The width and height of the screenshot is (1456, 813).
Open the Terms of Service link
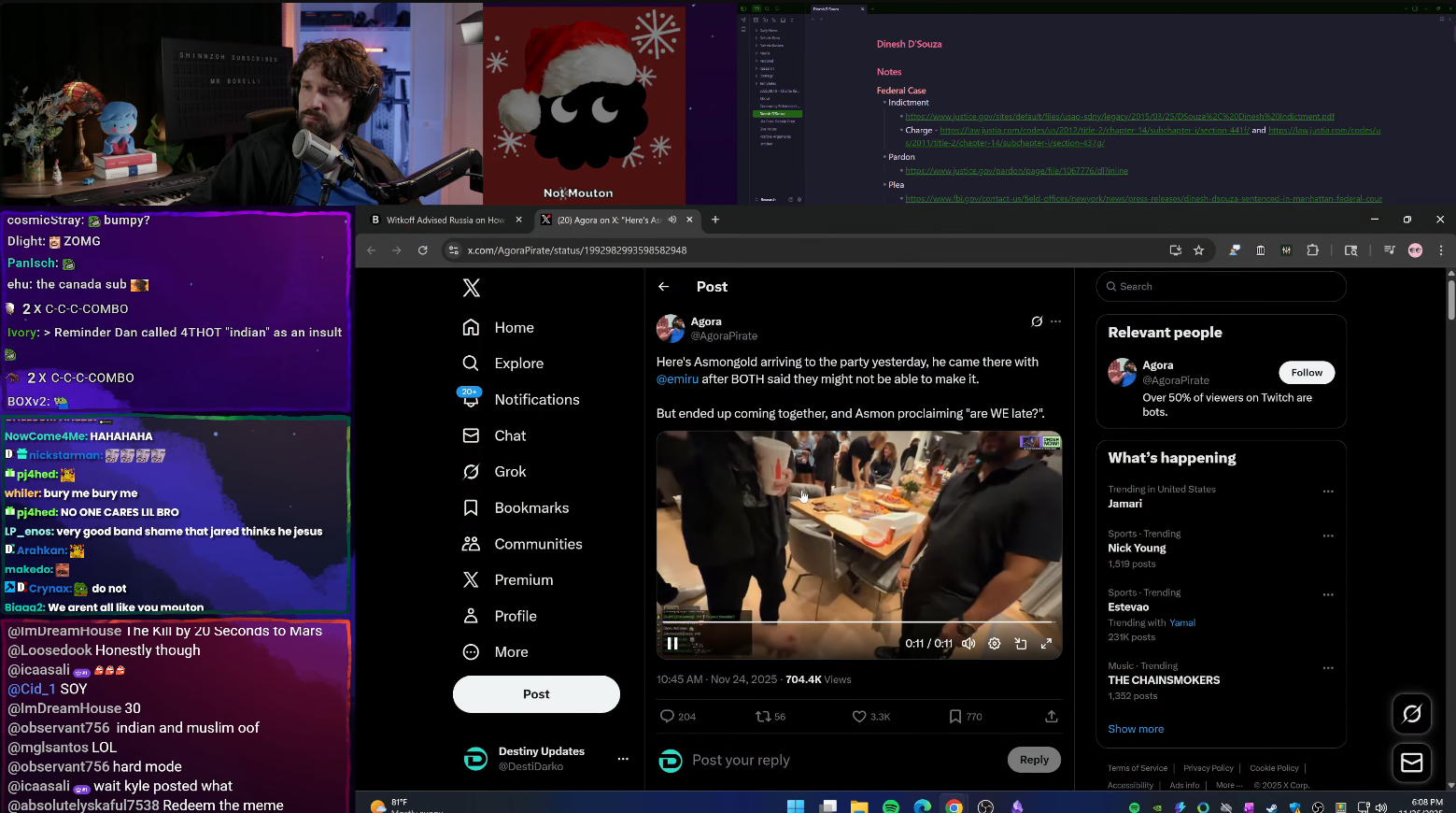click(1138, 768)
